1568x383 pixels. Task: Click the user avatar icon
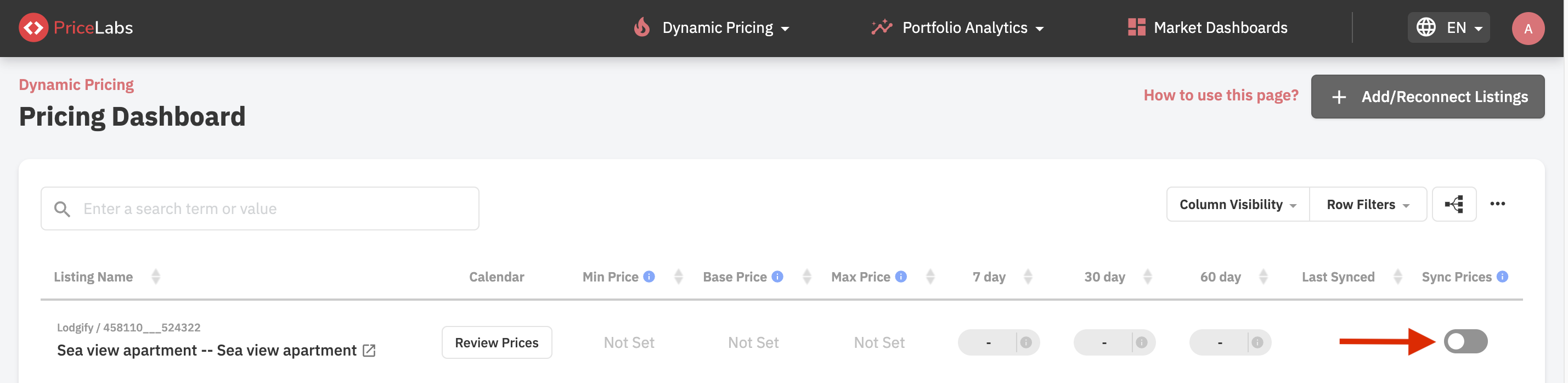[x=1527, y=29]
